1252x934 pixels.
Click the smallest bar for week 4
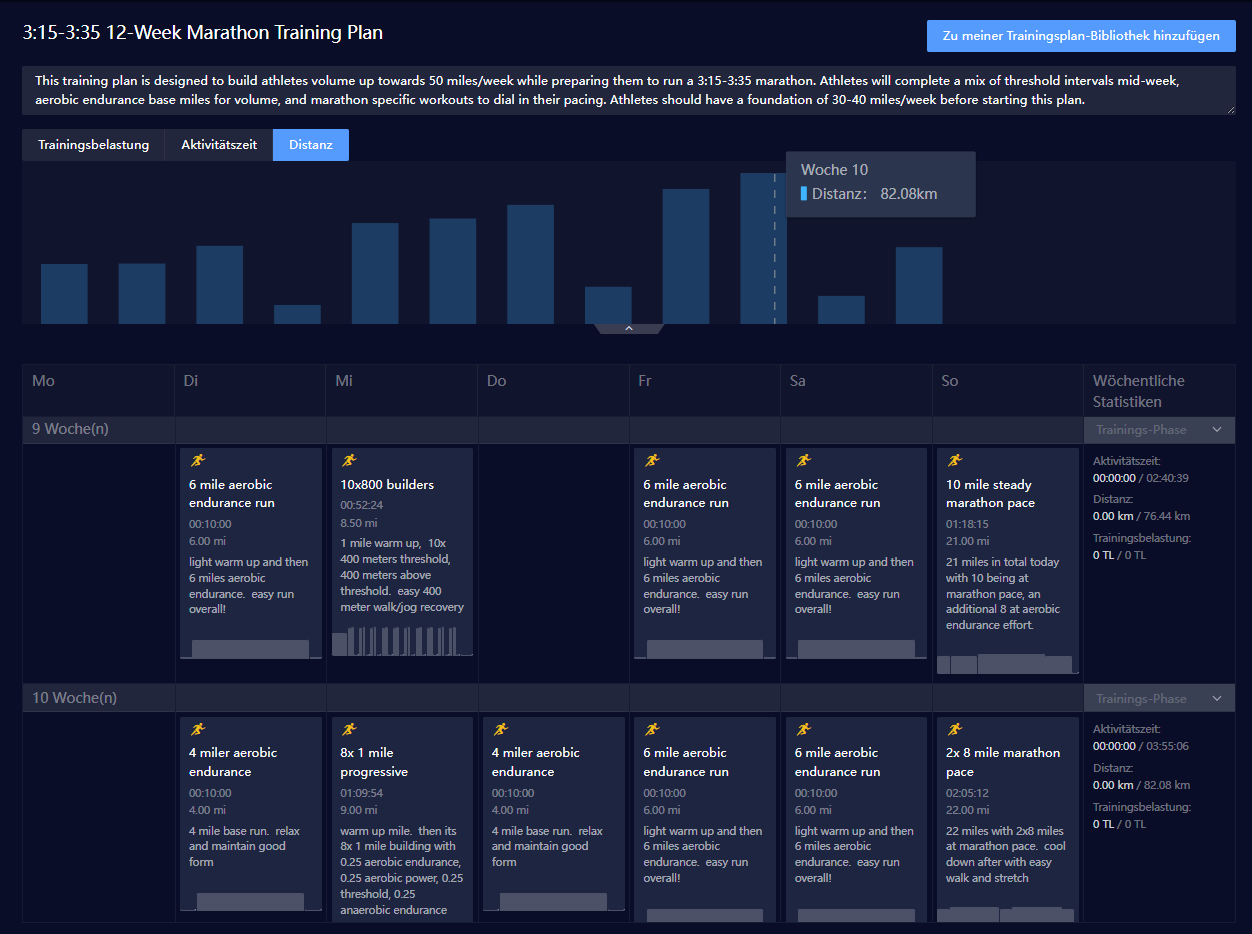[297, 314]
